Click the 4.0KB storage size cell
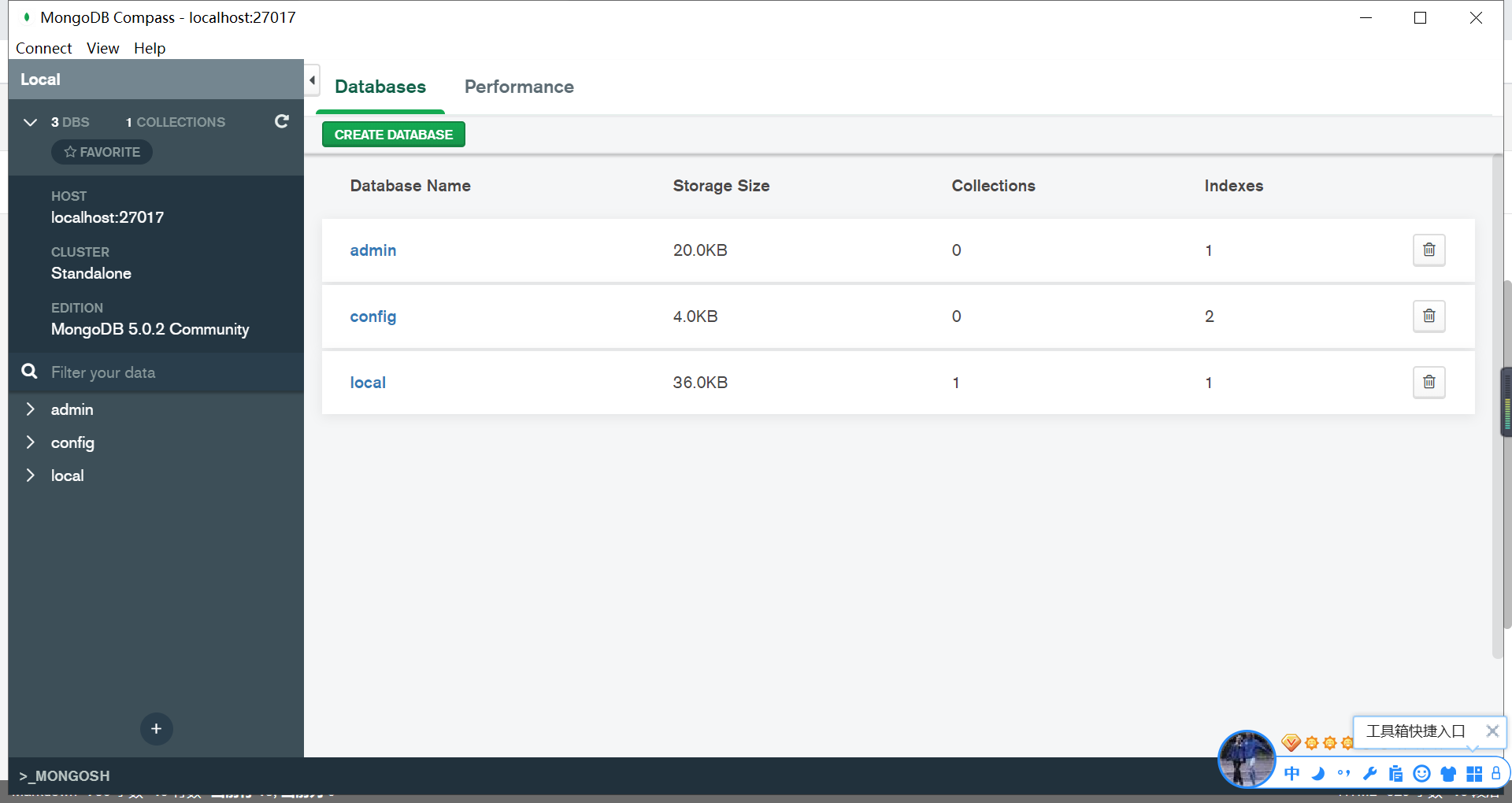This screenshot has height=803, width=1512. coord(695,316)
